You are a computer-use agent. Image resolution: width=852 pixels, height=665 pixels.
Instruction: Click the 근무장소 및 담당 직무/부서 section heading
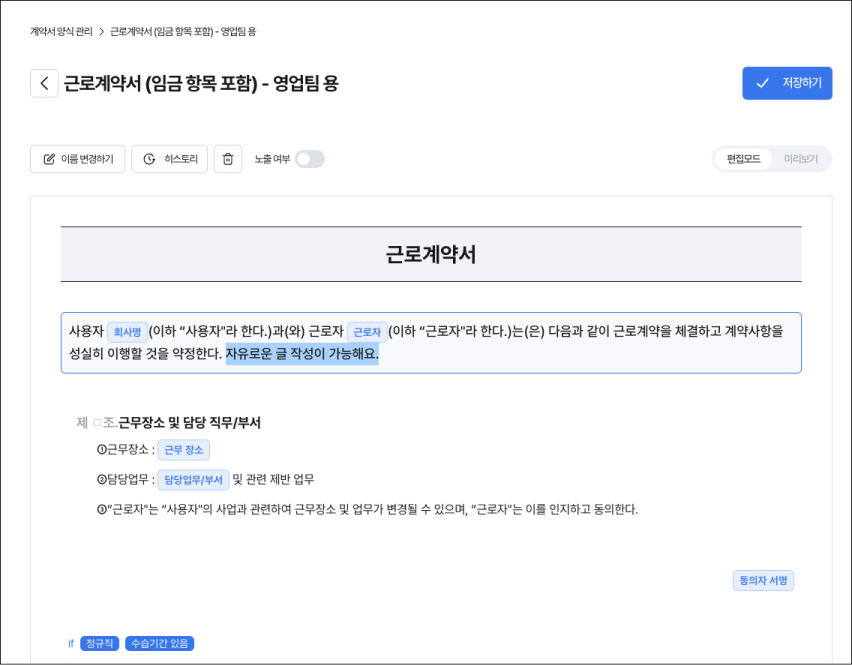(189, 422)
